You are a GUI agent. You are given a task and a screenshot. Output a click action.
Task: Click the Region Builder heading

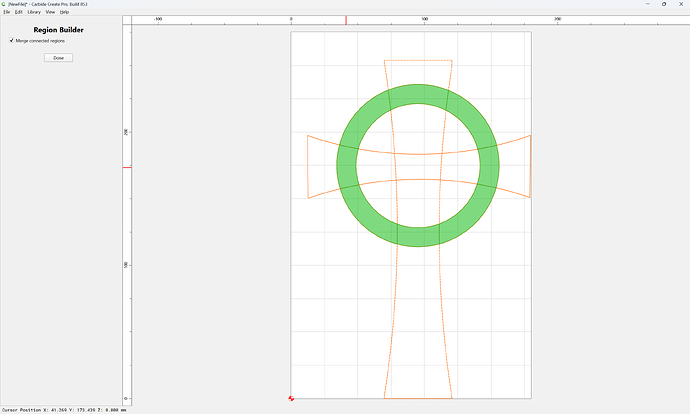click(x=59, y=30)
